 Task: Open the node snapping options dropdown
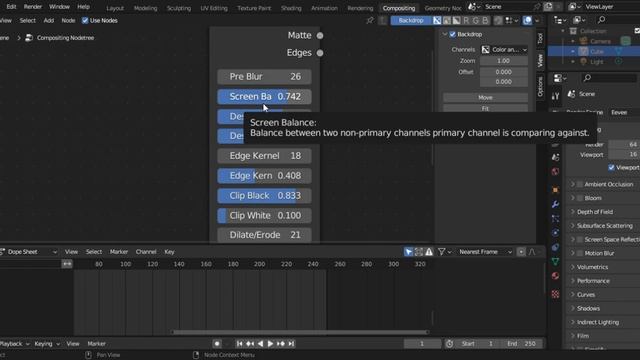coord(512,20)
